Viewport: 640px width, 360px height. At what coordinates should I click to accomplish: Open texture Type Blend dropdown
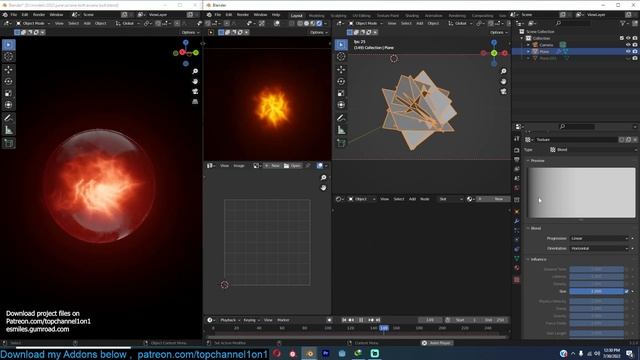click(x=593, y=150)
